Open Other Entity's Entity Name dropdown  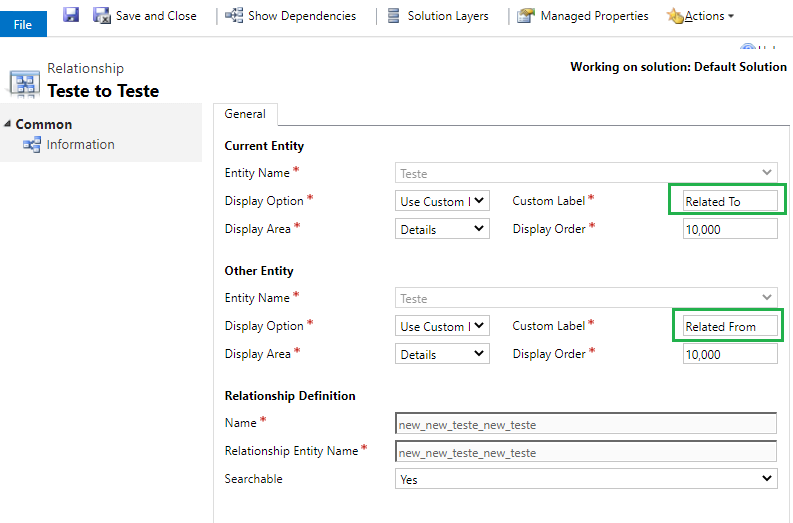[586, 298]
